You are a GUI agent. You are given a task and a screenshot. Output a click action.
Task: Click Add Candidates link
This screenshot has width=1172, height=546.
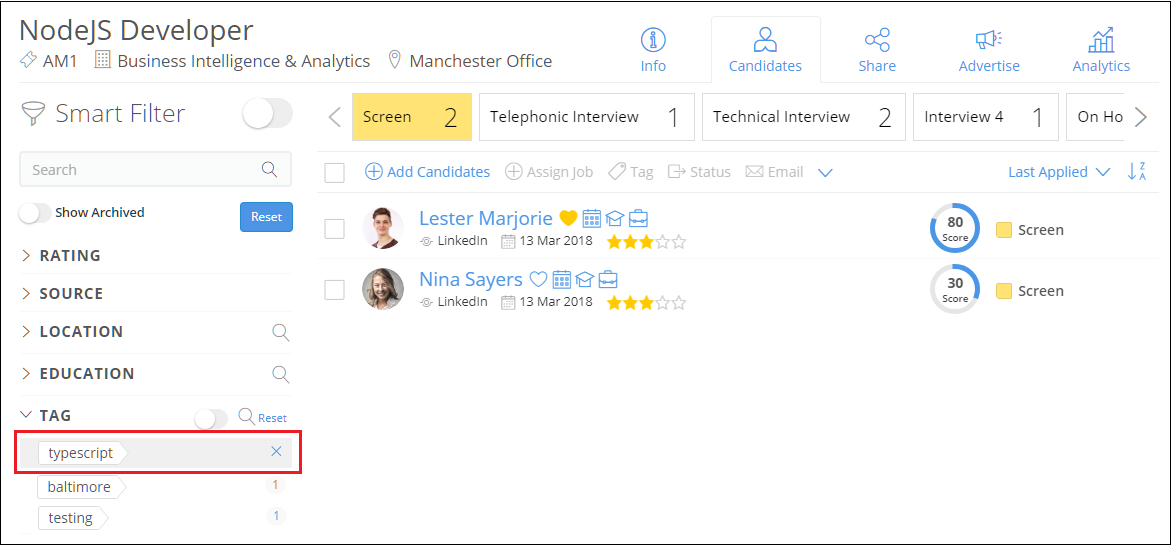tap(428, 172)
